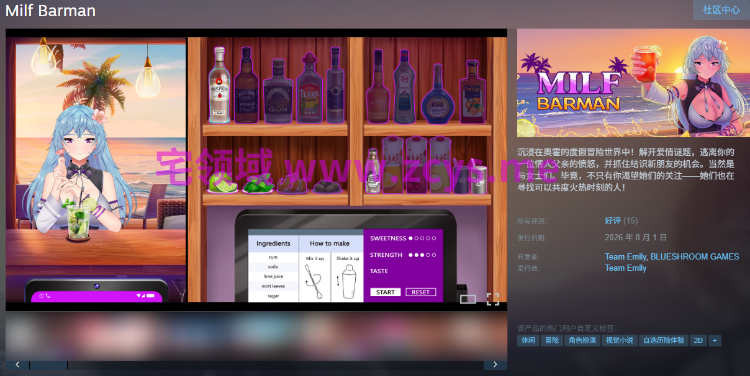750x376 pixels.
Task: Click the 开发者 label
Action: [528, 257]
